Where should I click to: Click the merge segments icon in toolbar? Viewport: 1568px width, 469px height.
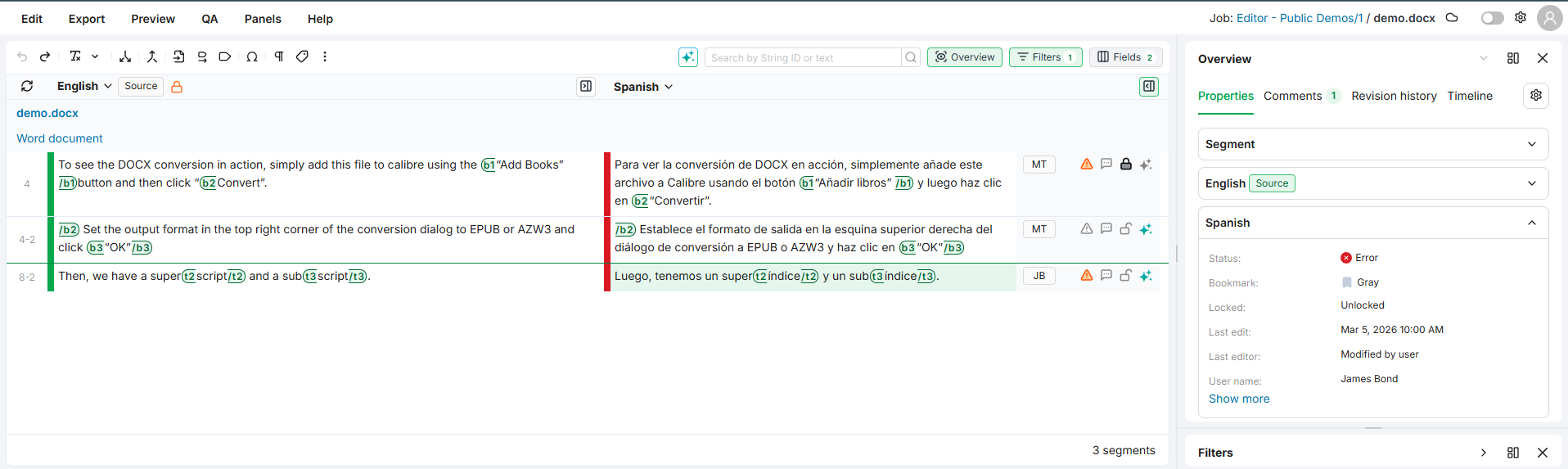tap(152, 56)
